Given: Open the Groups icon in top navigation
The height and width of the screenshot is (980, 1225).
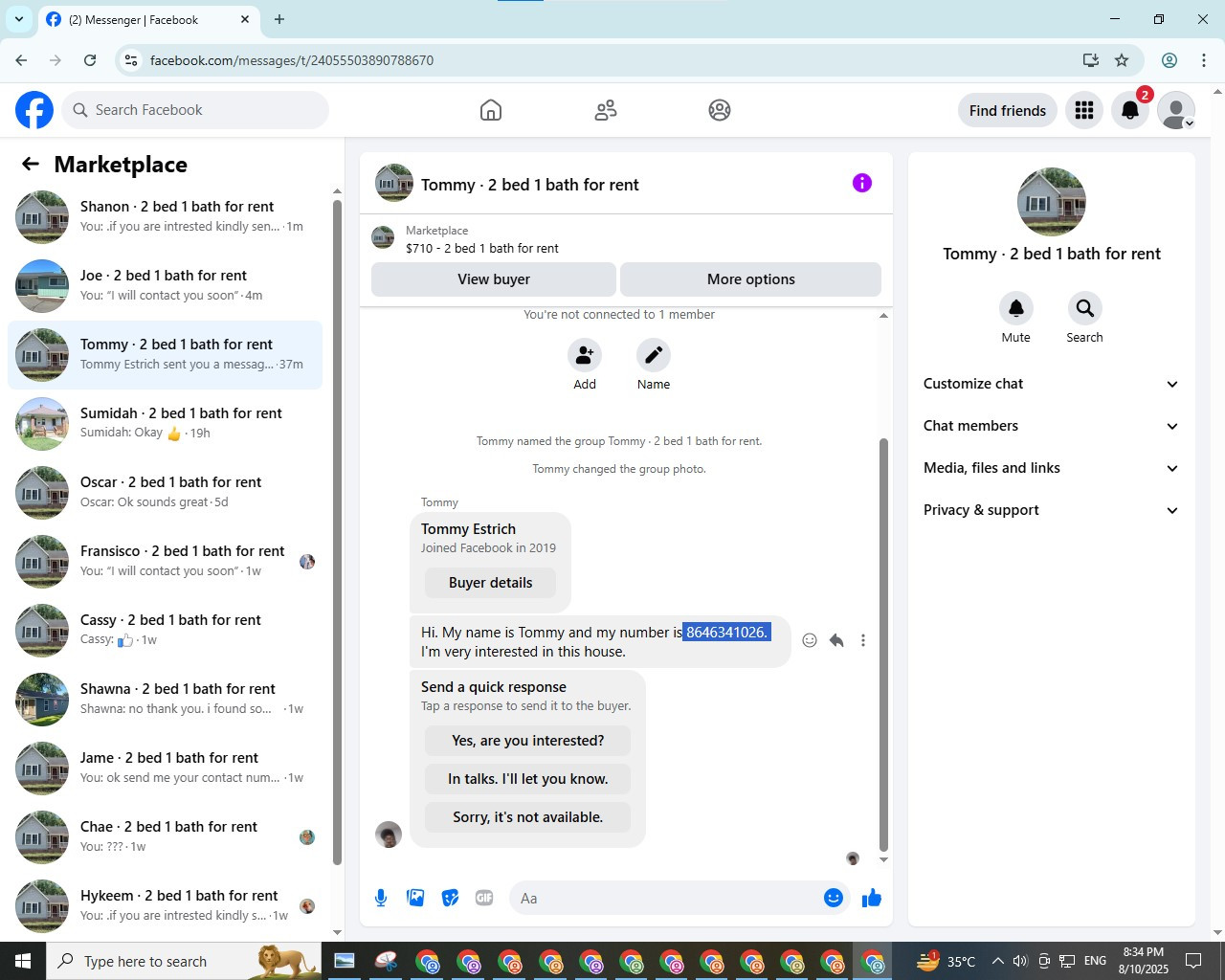Looking at the screenshot, I should pos(720,110).
